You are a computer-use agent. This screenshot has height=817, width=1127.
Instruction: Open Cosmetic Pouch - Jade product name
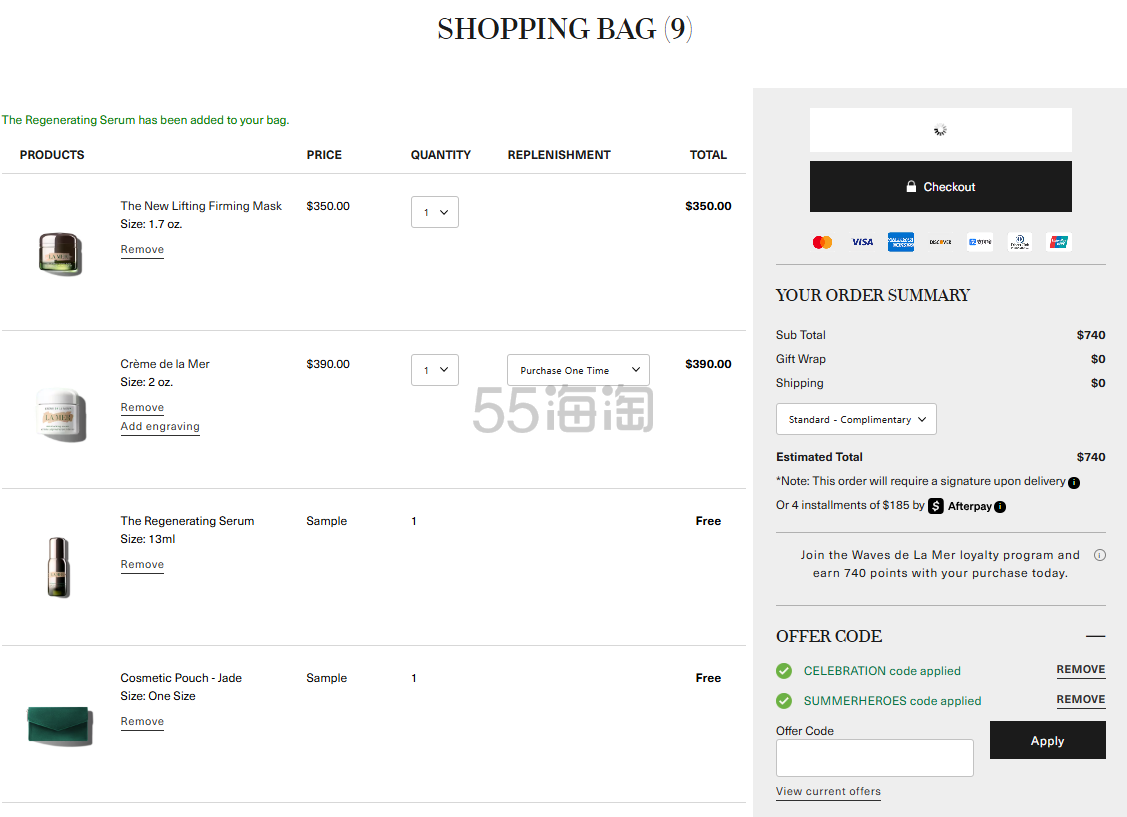coord(181,678)
